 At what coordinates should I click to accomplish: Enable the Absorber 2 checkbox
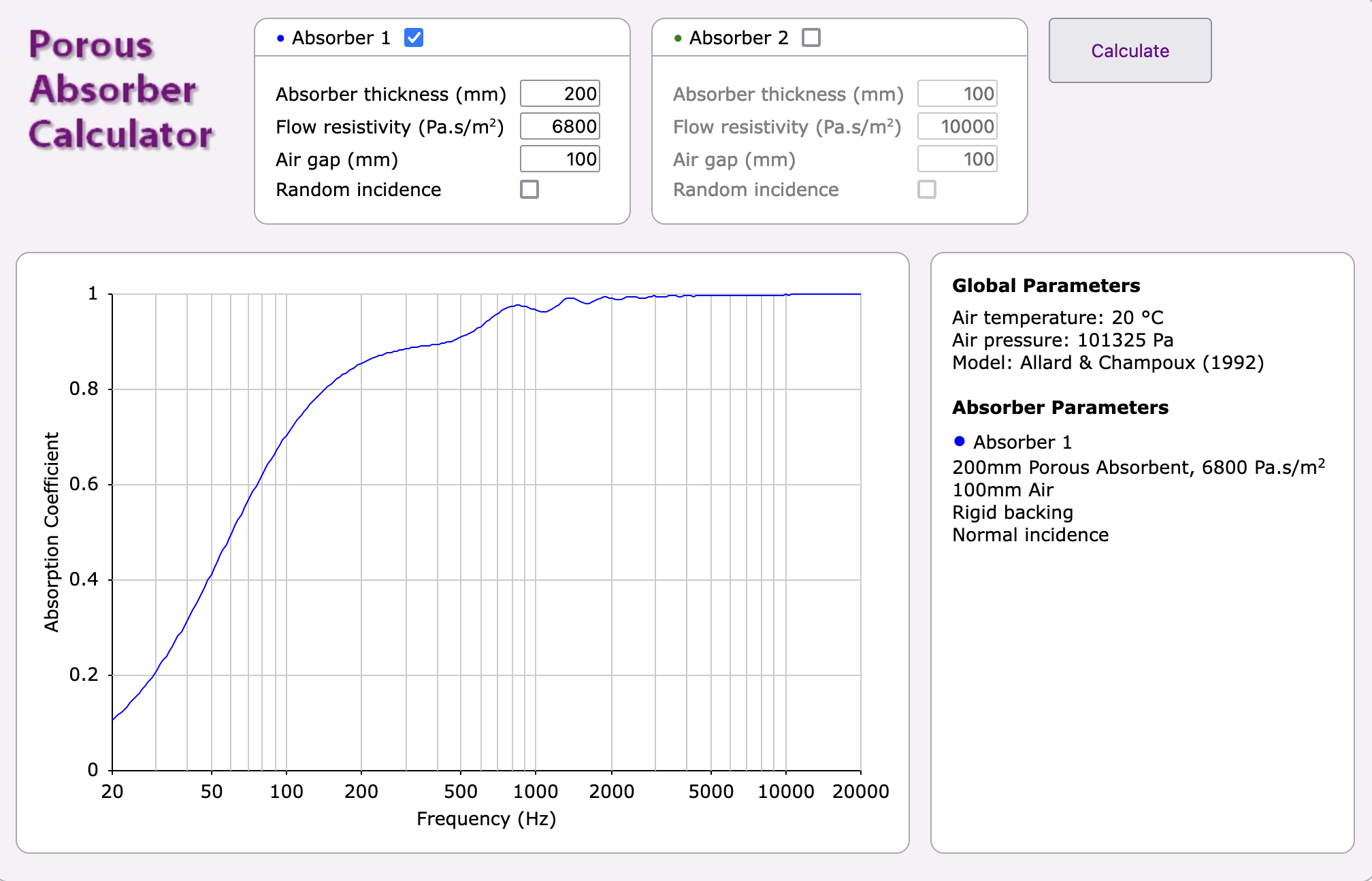pos(811,37)
